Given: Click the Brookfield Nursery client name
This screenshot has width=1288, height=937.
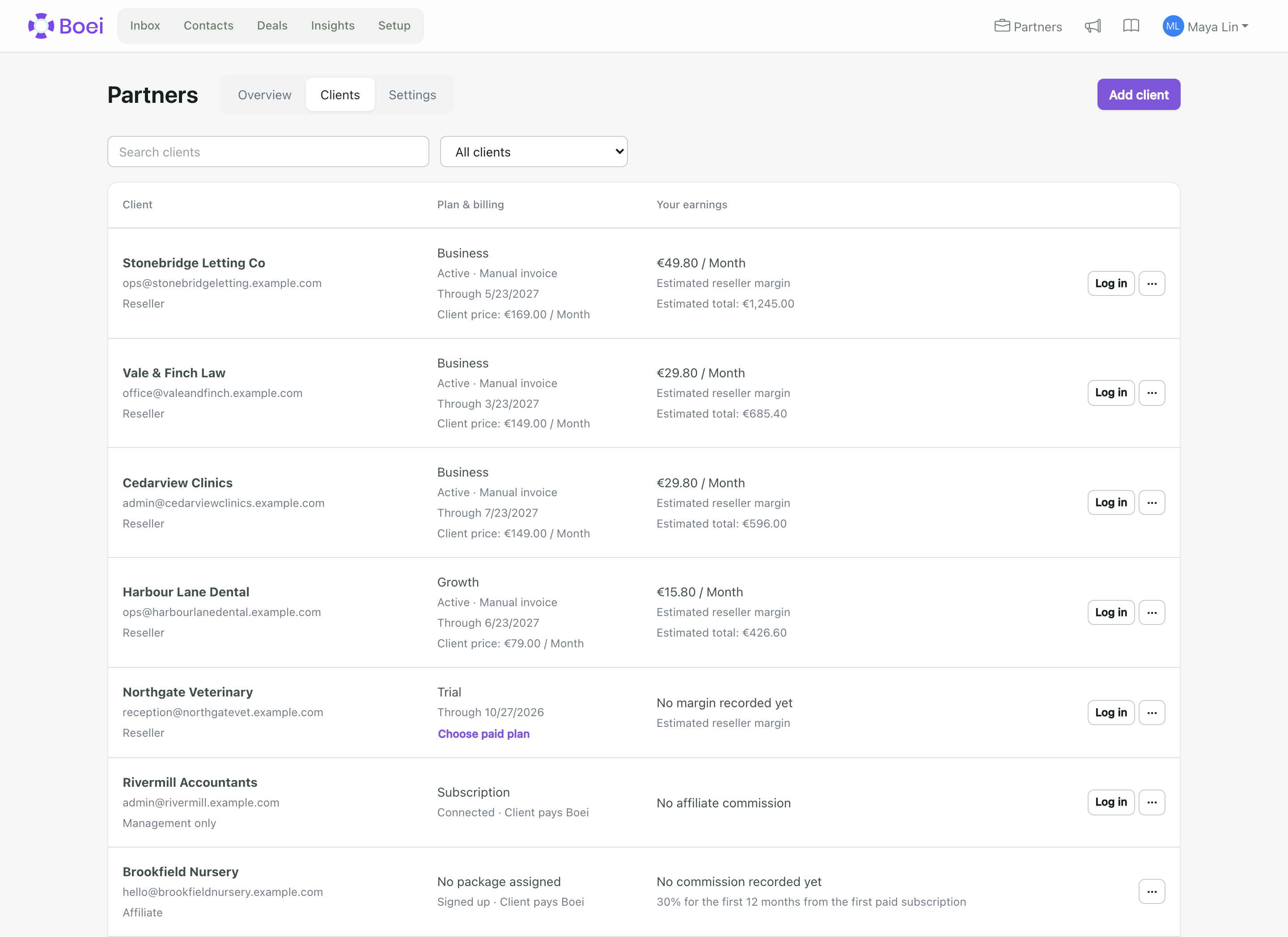Looking at the screenshot, I should click(x=181, y=872).
